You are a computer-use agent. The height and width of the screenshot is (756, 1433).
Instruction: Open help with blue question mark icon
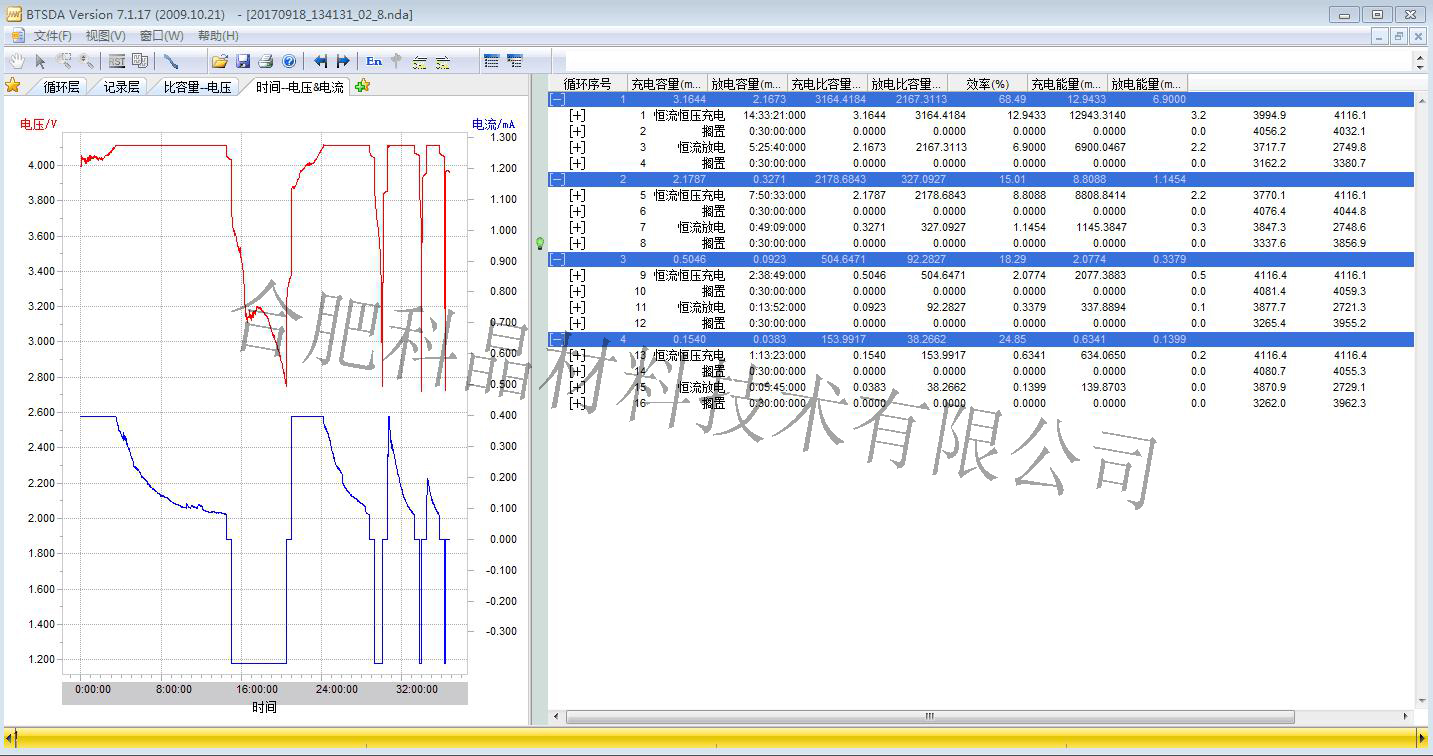[x=289, y=61]
